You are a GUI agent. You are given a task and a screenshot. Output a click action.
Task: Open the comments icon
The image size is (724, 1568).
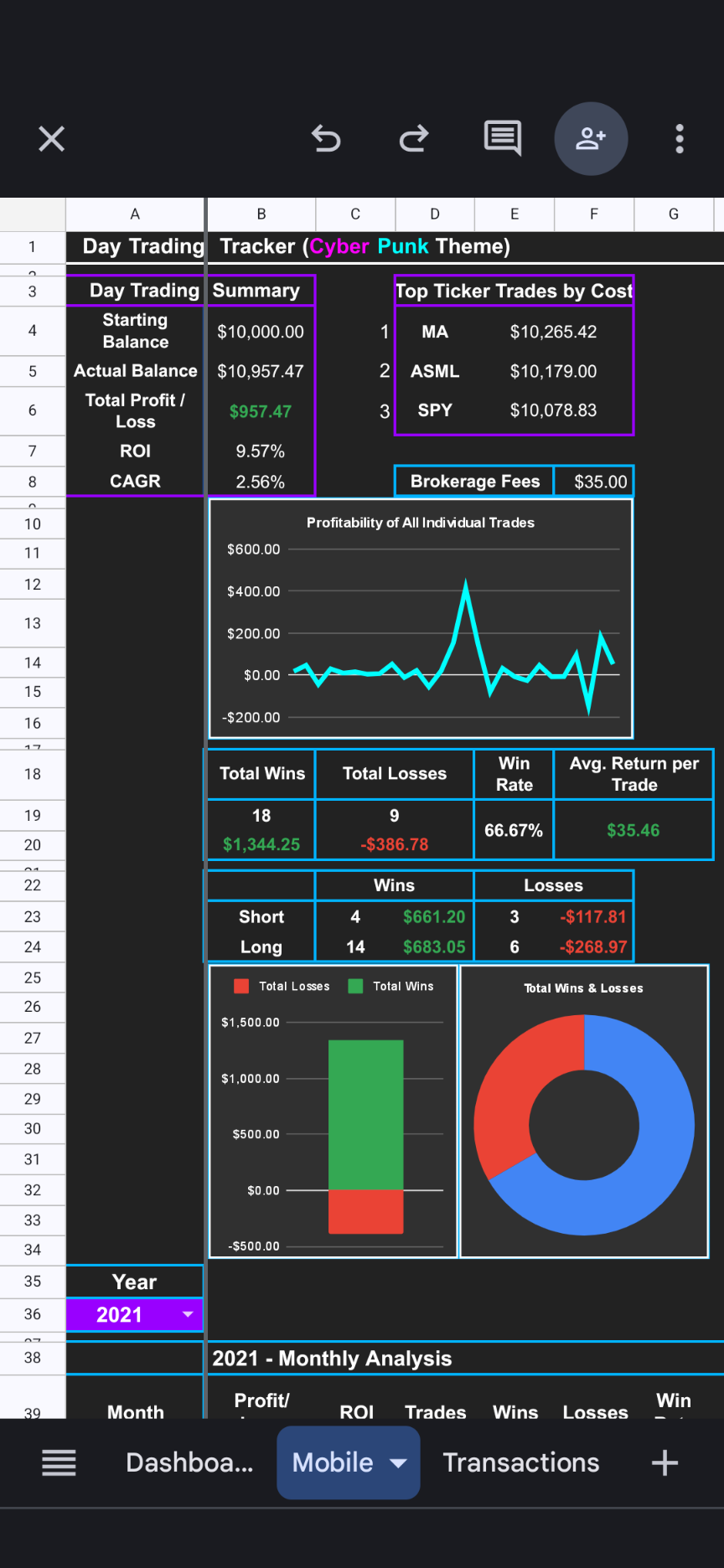click(x=503, y=139)
